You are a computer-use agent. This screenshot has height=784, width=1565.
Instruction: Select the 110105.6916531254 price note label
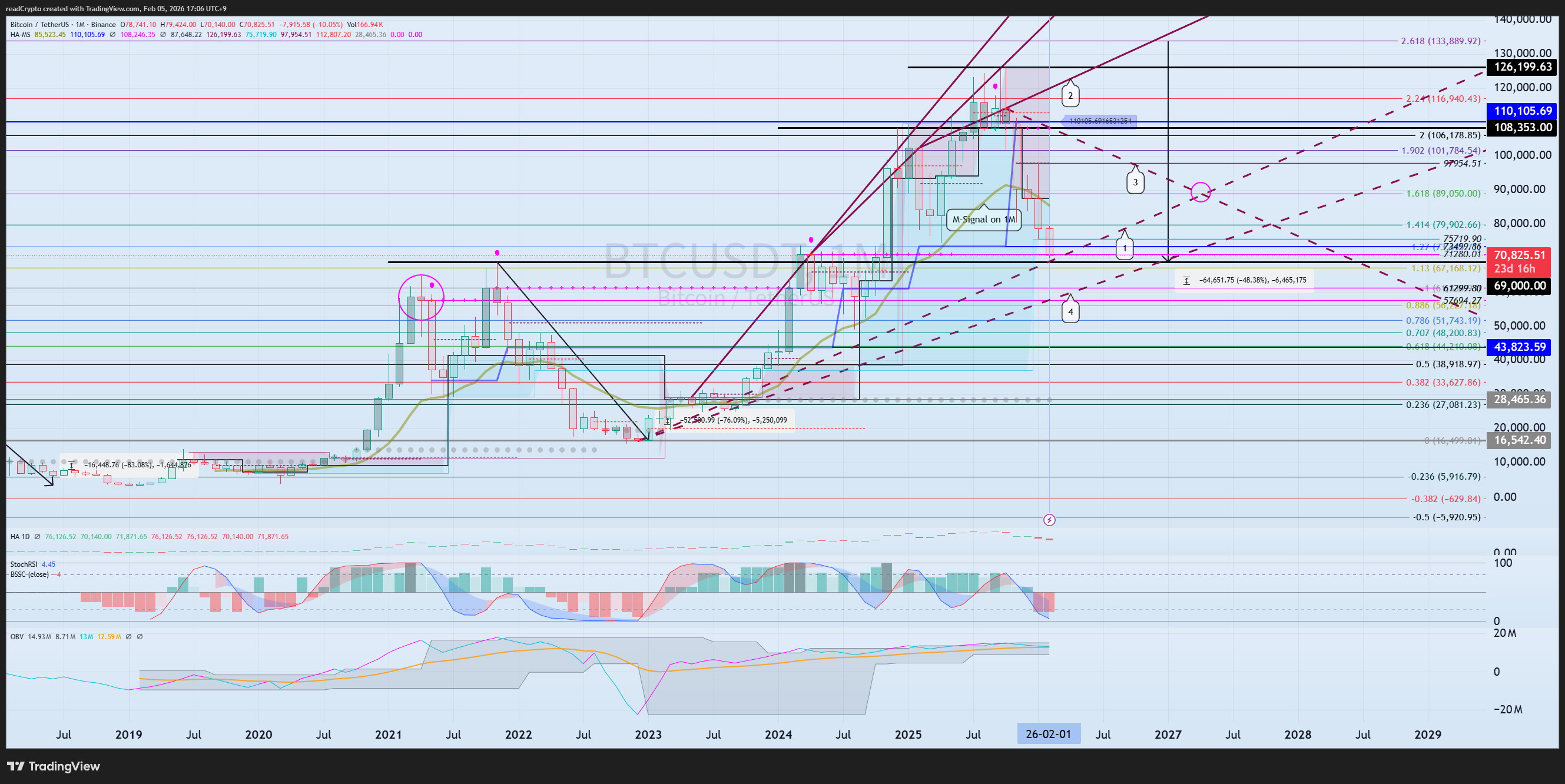[1100, 121]
